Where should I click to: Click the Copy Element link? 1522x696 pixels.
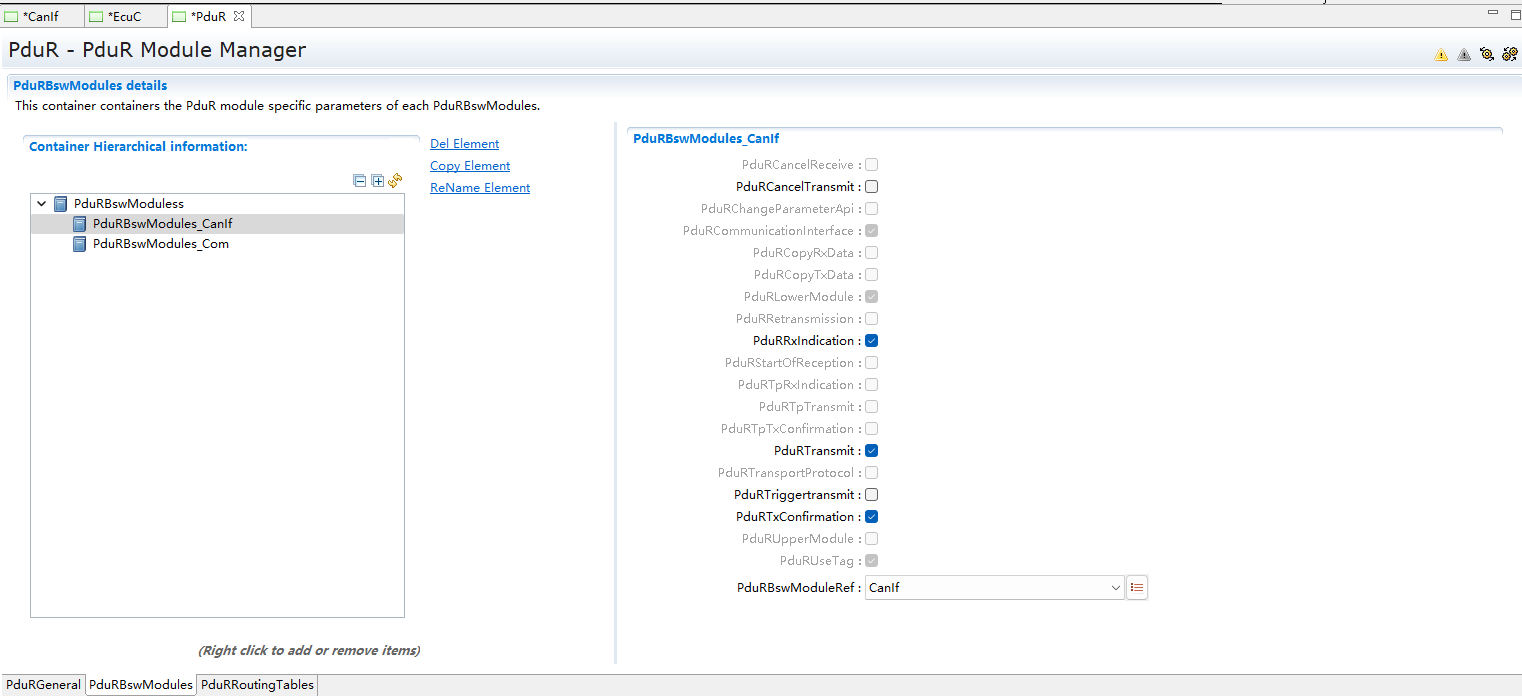pos(470,166)
